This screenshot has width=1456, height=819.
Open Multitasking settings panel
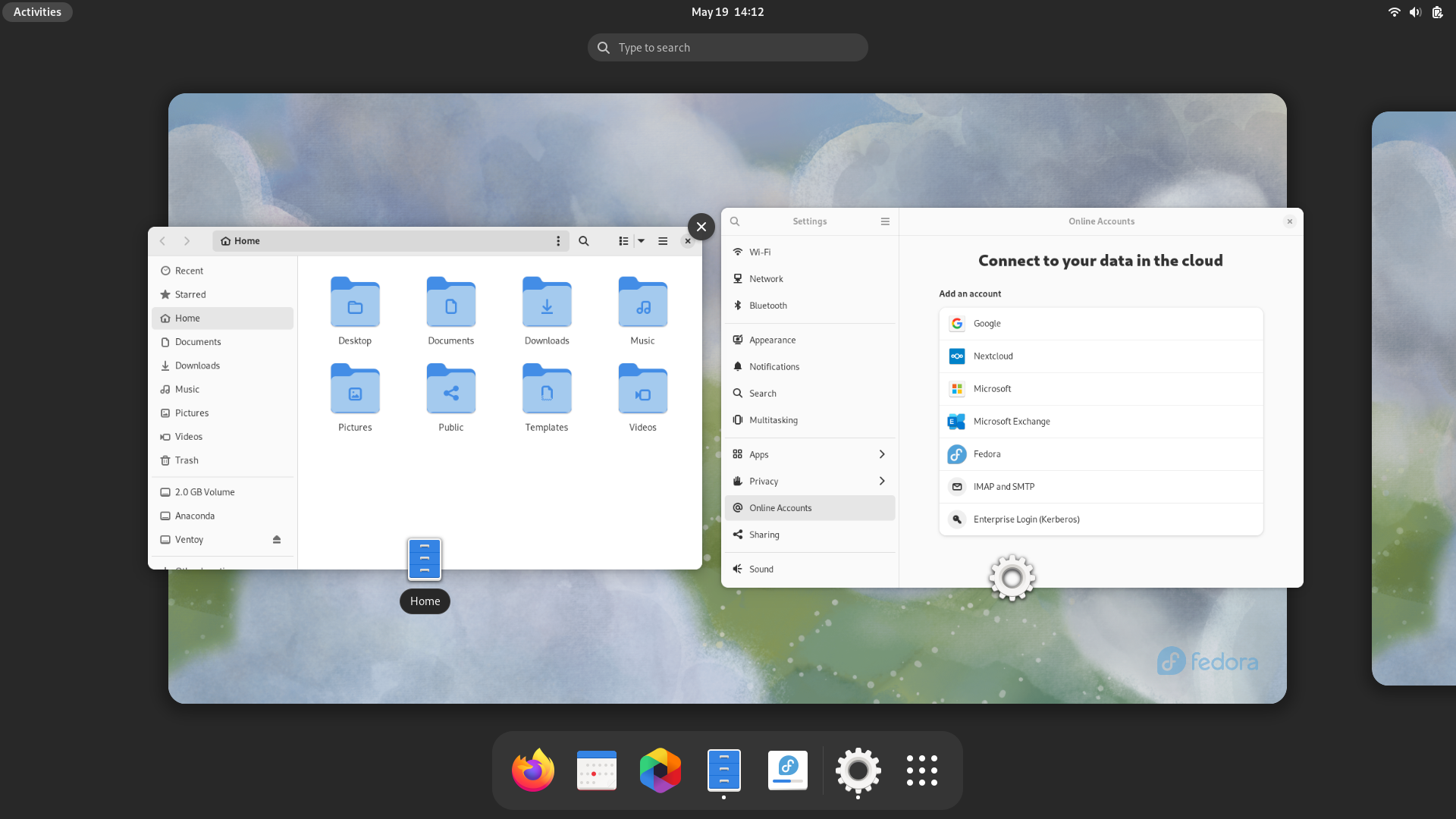click(x=810, y=419)
